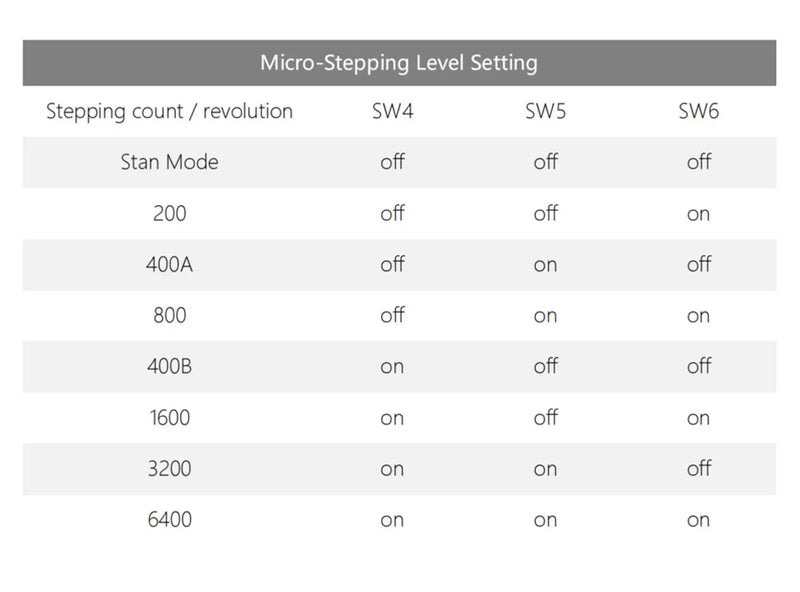Image resolution: width=800 pixels, height=592 pixels.
Task: Click the SW6 value in the 3200 row
Action: (698, 469)
